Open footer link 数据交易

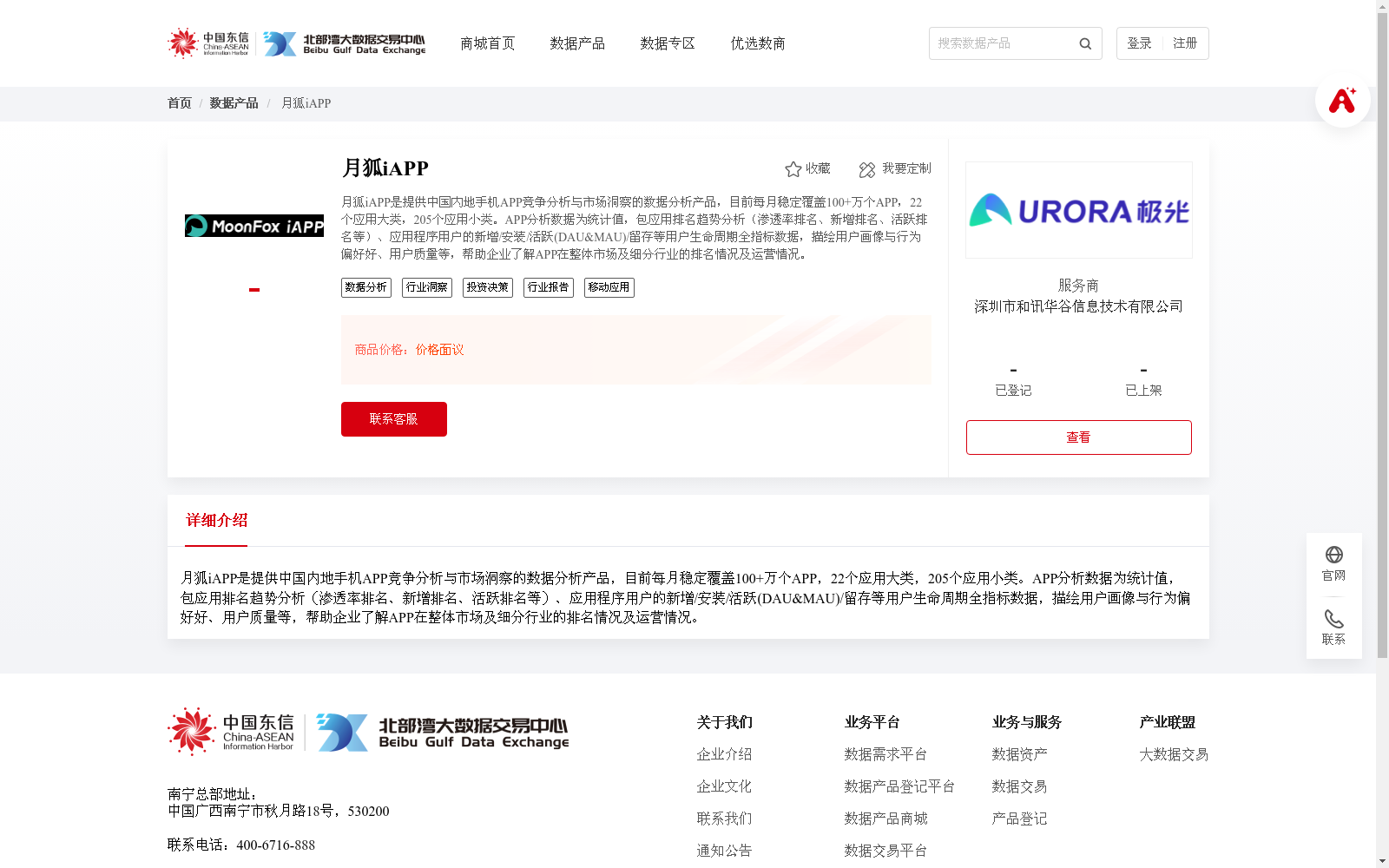1019,786
